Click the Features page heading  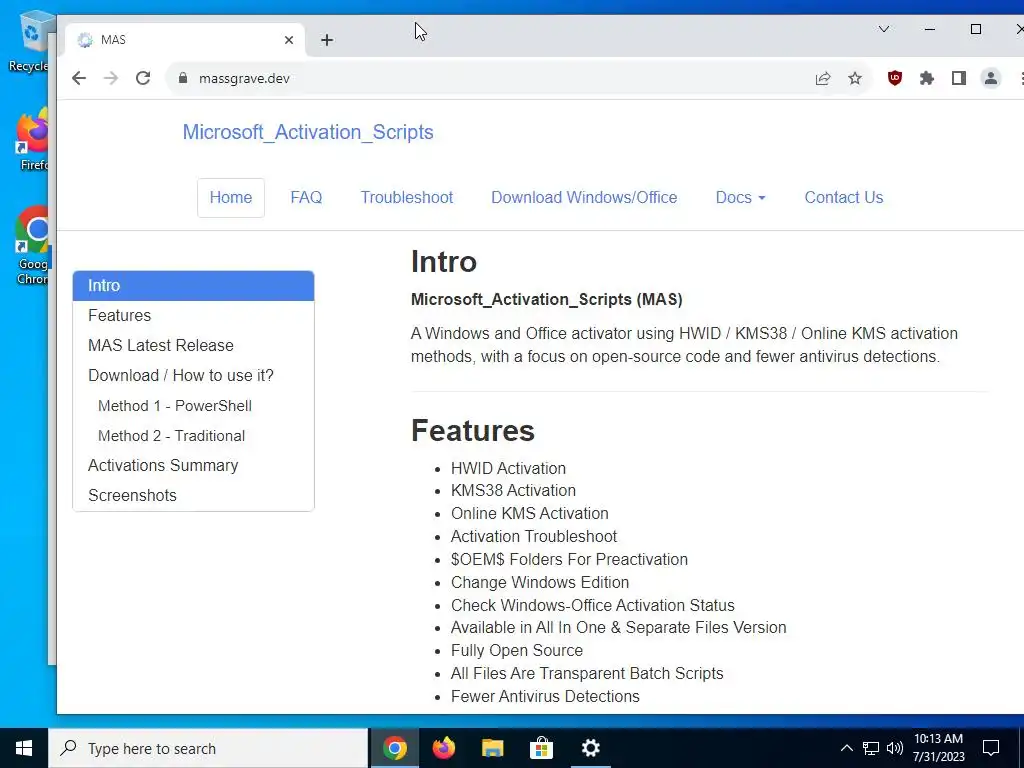coord(473,430)
